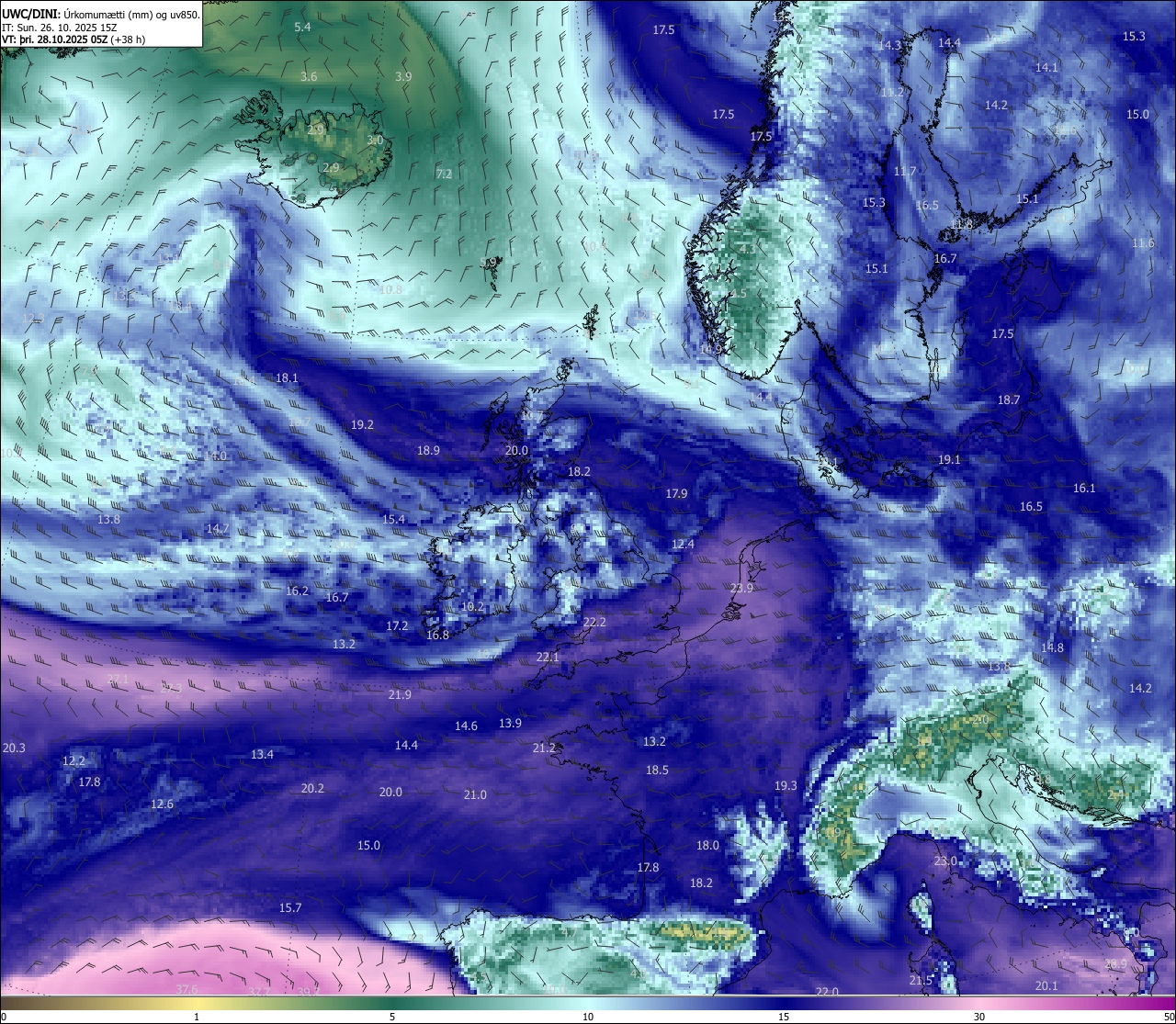Click the 14.8 map value

click(1052, 648)
